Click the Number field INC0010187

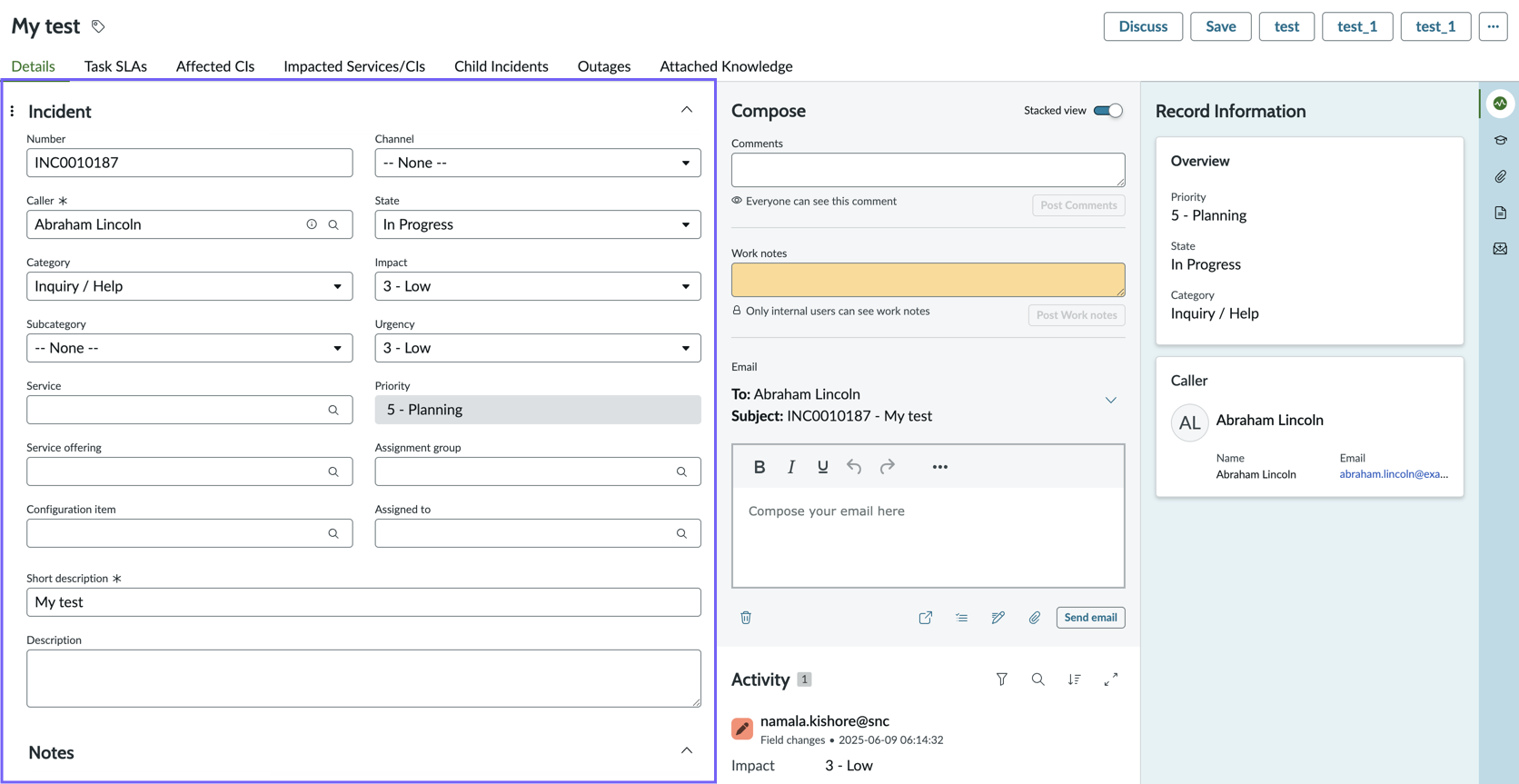[190, 163]
